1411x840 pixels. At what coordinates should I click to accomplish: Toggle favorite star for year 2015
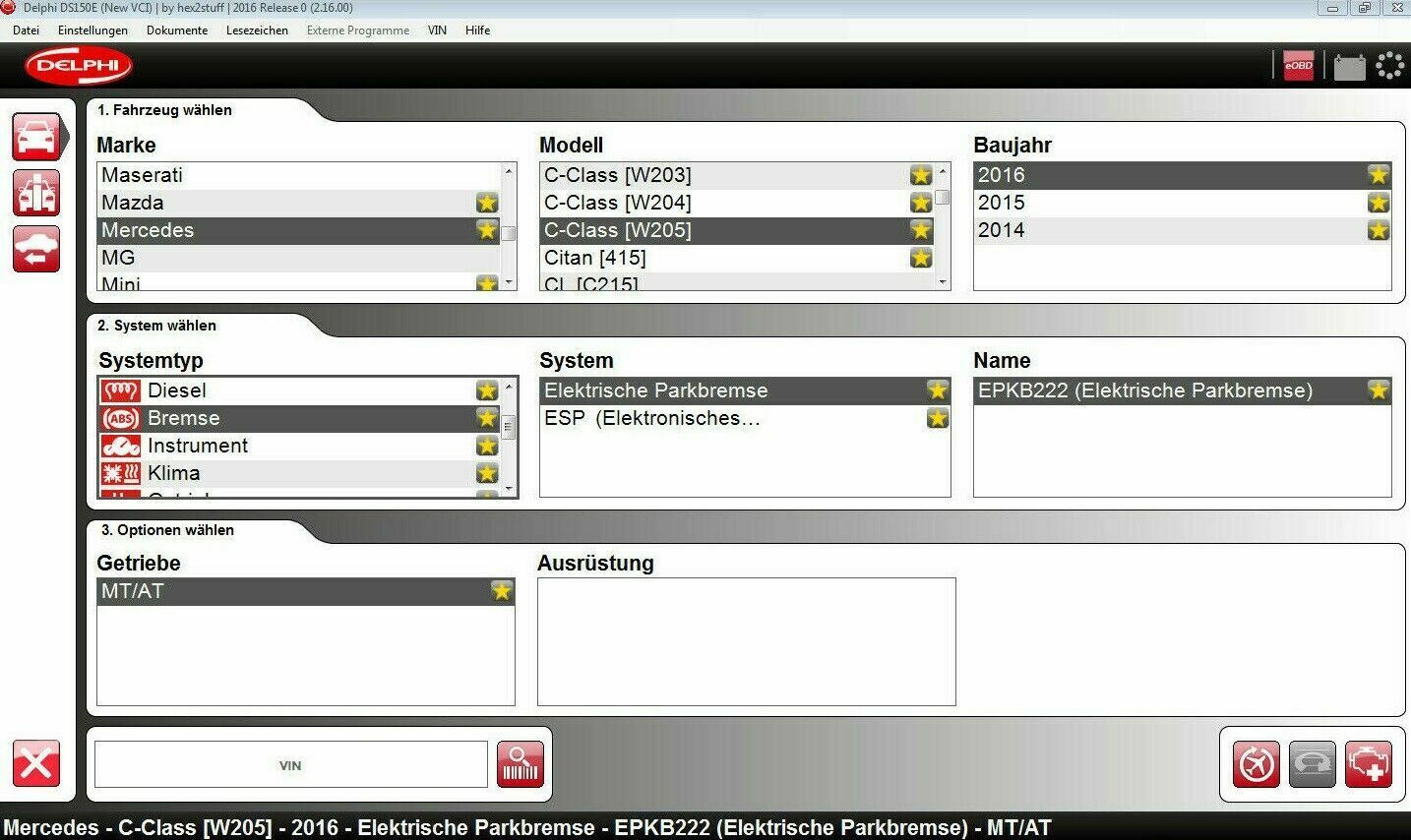click(1379, 203)
